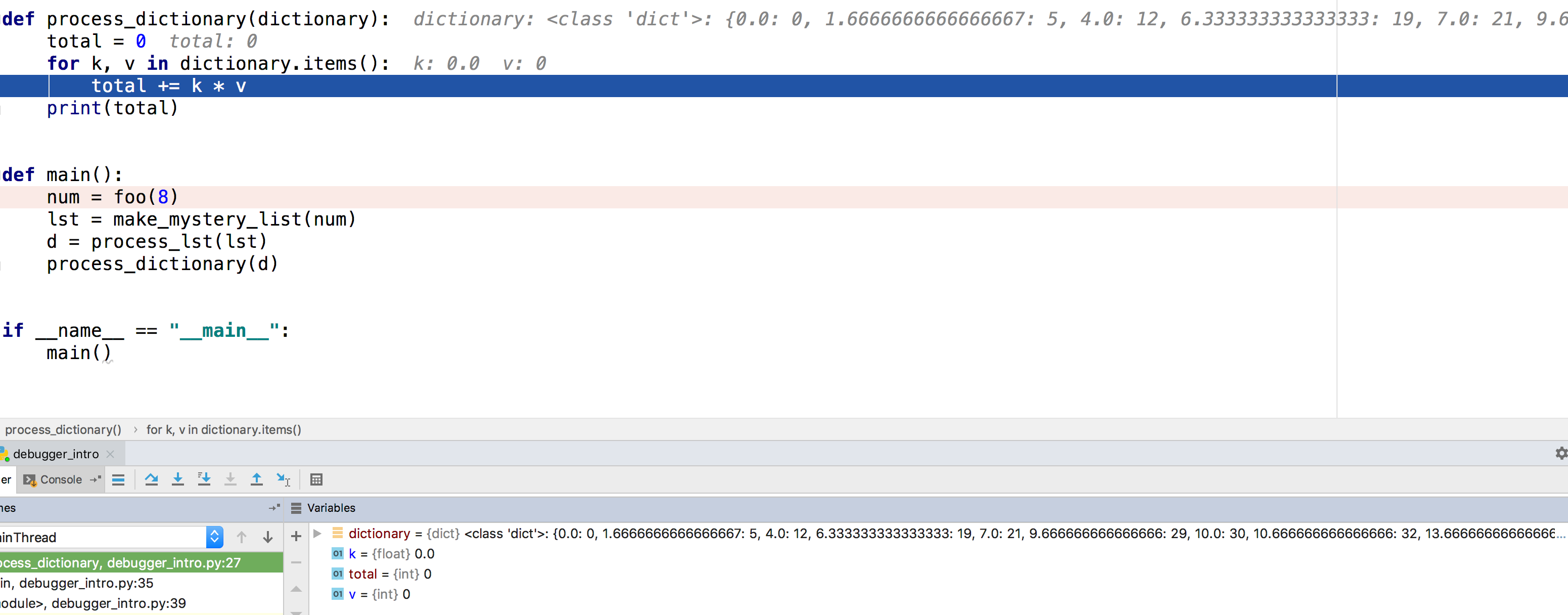The height and width of the screenshot is (615, 1568).
Task: Select the debugger_intro session tab
Action: [56, 454]
